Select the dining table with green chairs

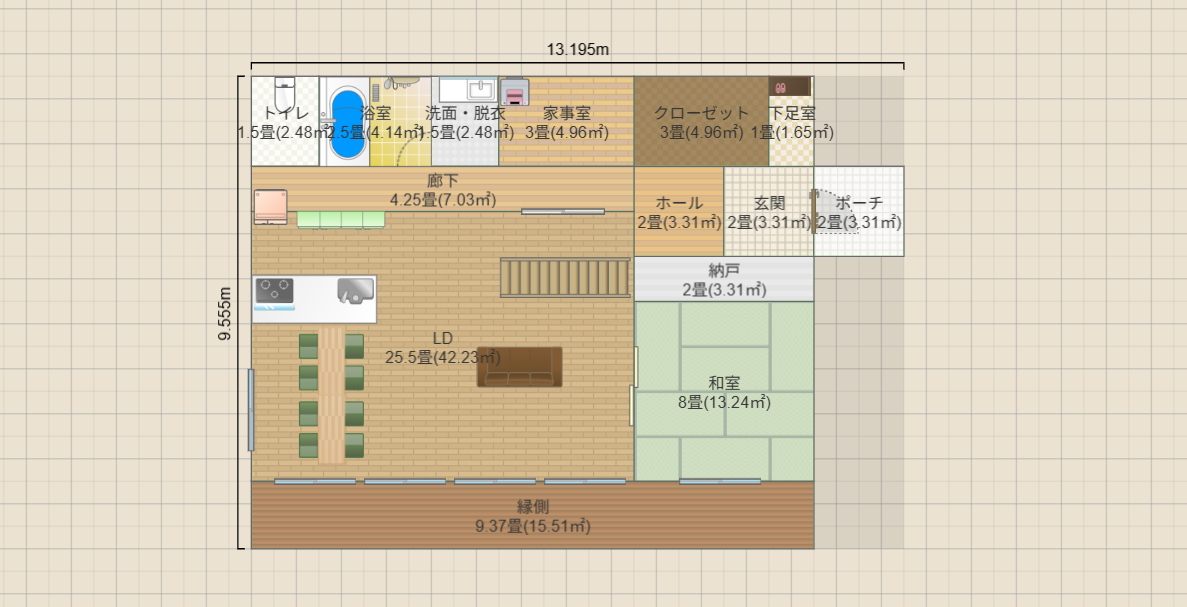pos(330,390)
